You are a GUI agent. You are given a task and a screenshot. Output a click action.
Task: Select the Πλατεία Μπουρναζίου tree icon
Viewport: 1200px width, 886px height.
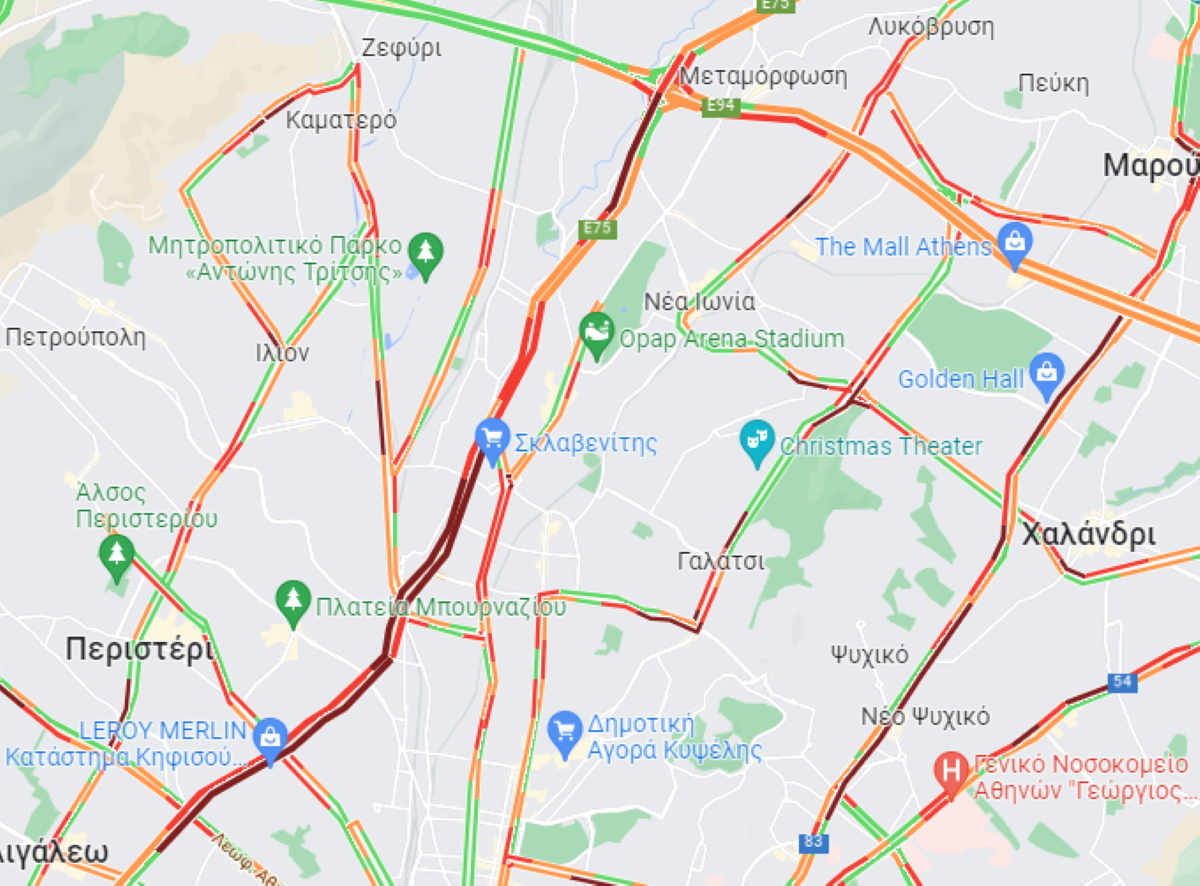[292, 603]
